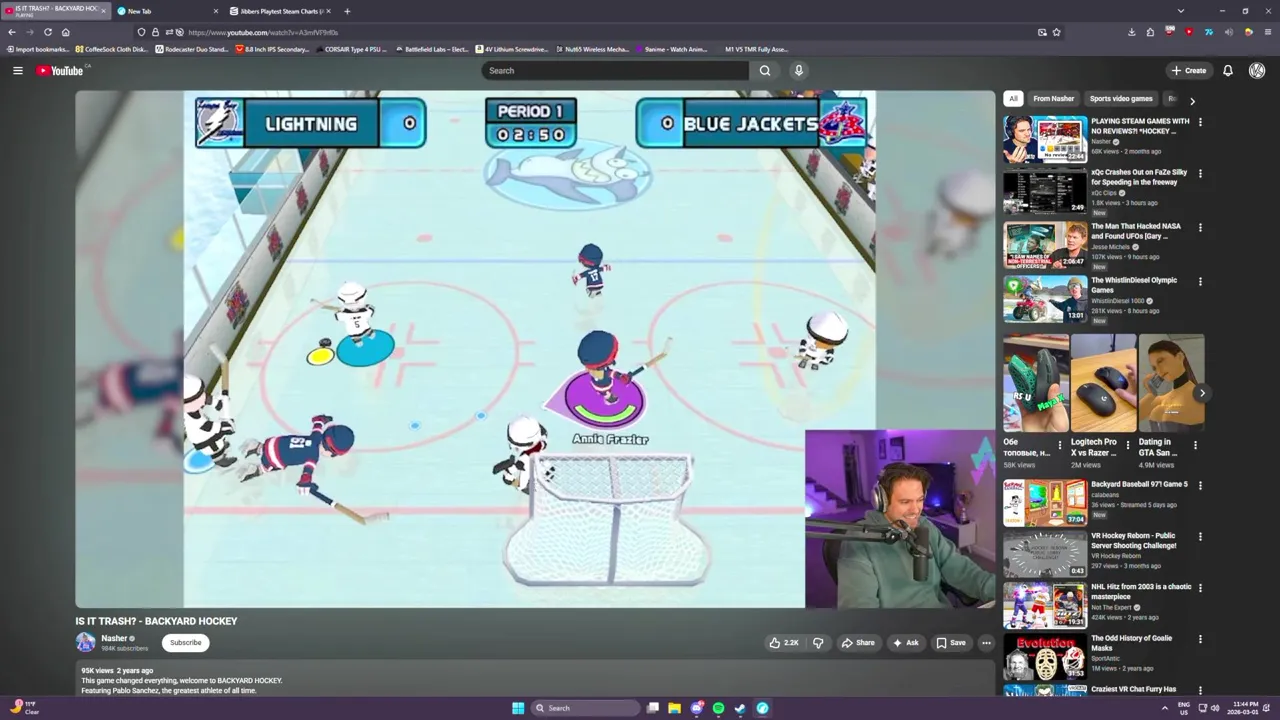Open options for PLAYING STEAM GAMES video
This screenshot has width=1280, height=720.
(x=1200, y=122)
